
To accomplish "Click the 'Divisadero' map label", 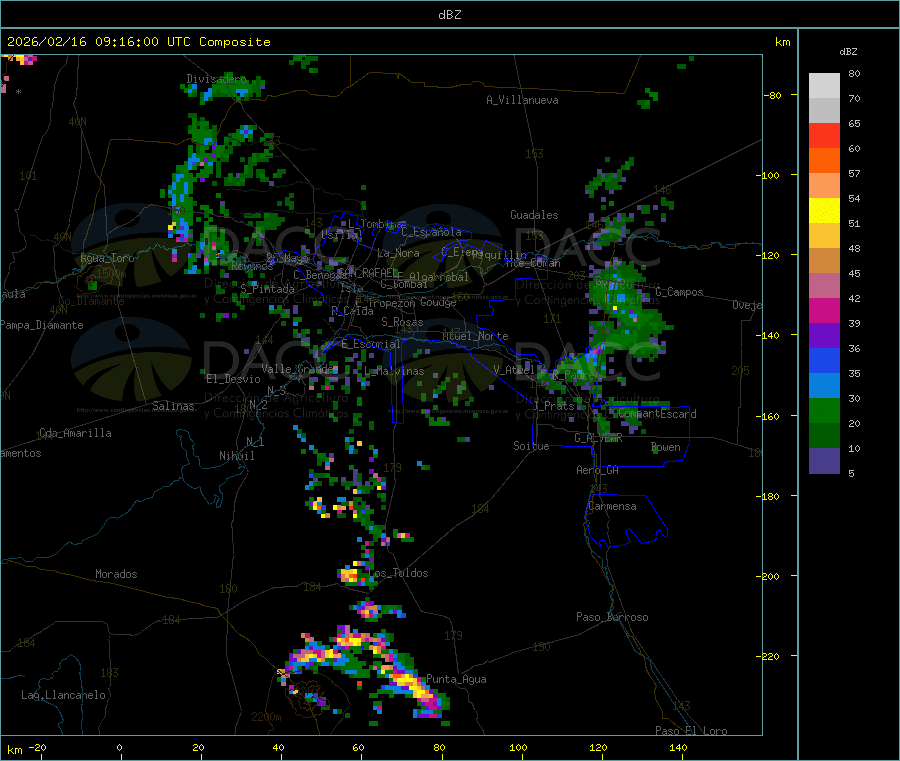I will (216, 79).
